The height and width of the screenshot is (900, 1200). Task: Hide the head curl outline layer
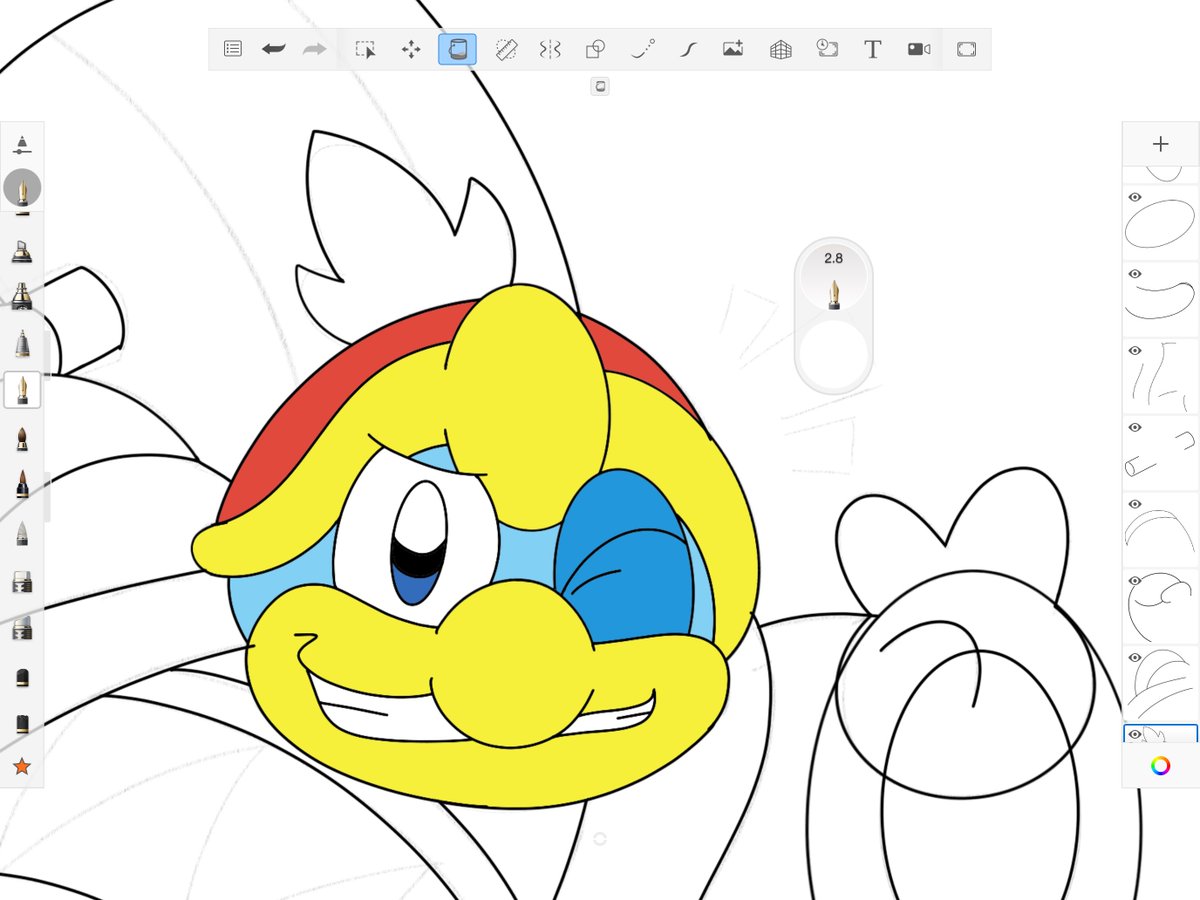(1135, 581)
